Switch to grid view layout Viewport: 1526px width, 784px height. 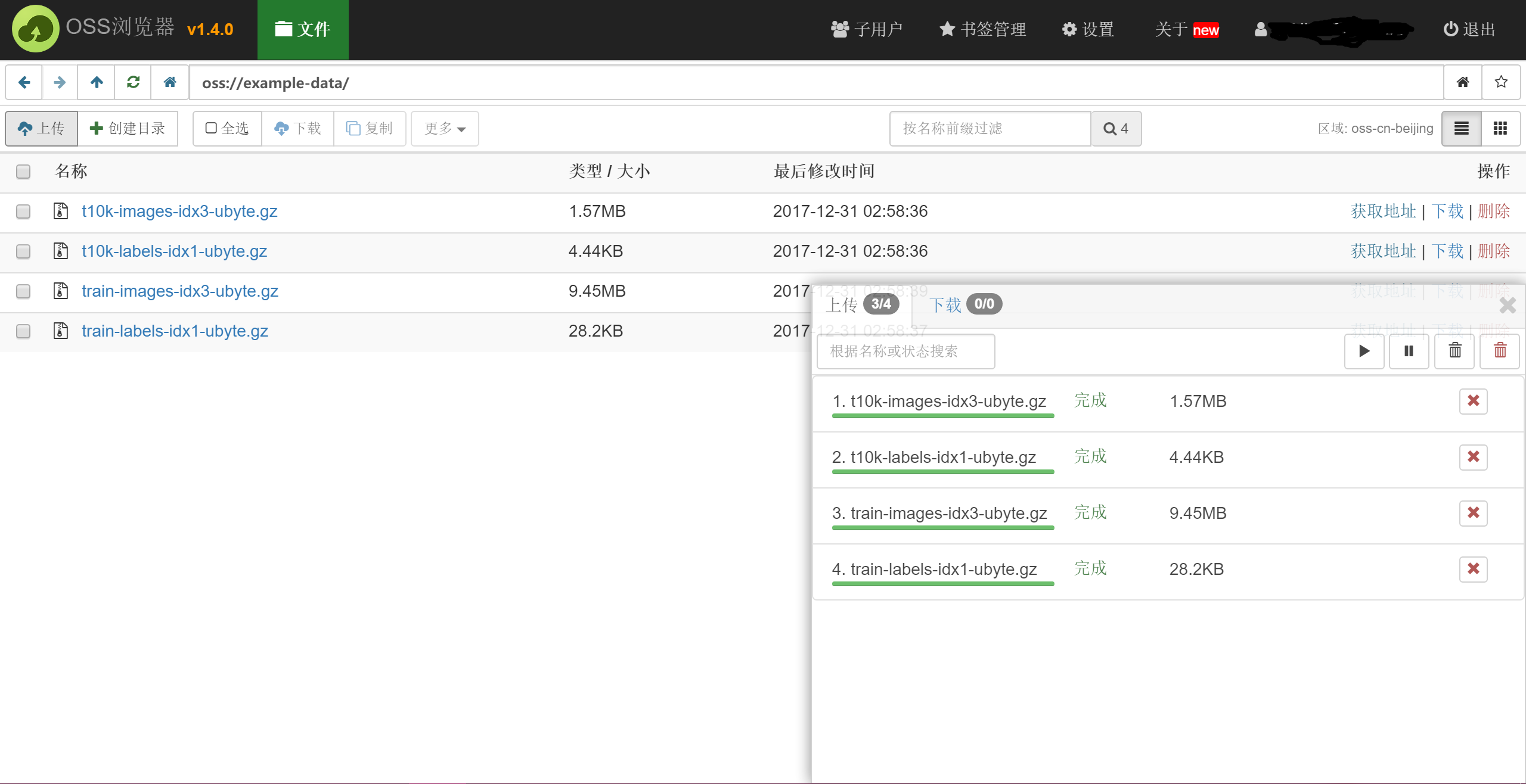point(1500,128)
